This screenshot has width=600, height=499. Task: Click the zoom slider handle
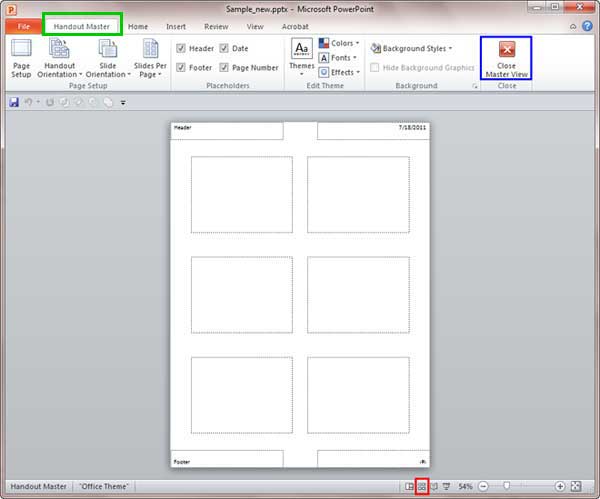pyautogui.click(x=506, y=486)
